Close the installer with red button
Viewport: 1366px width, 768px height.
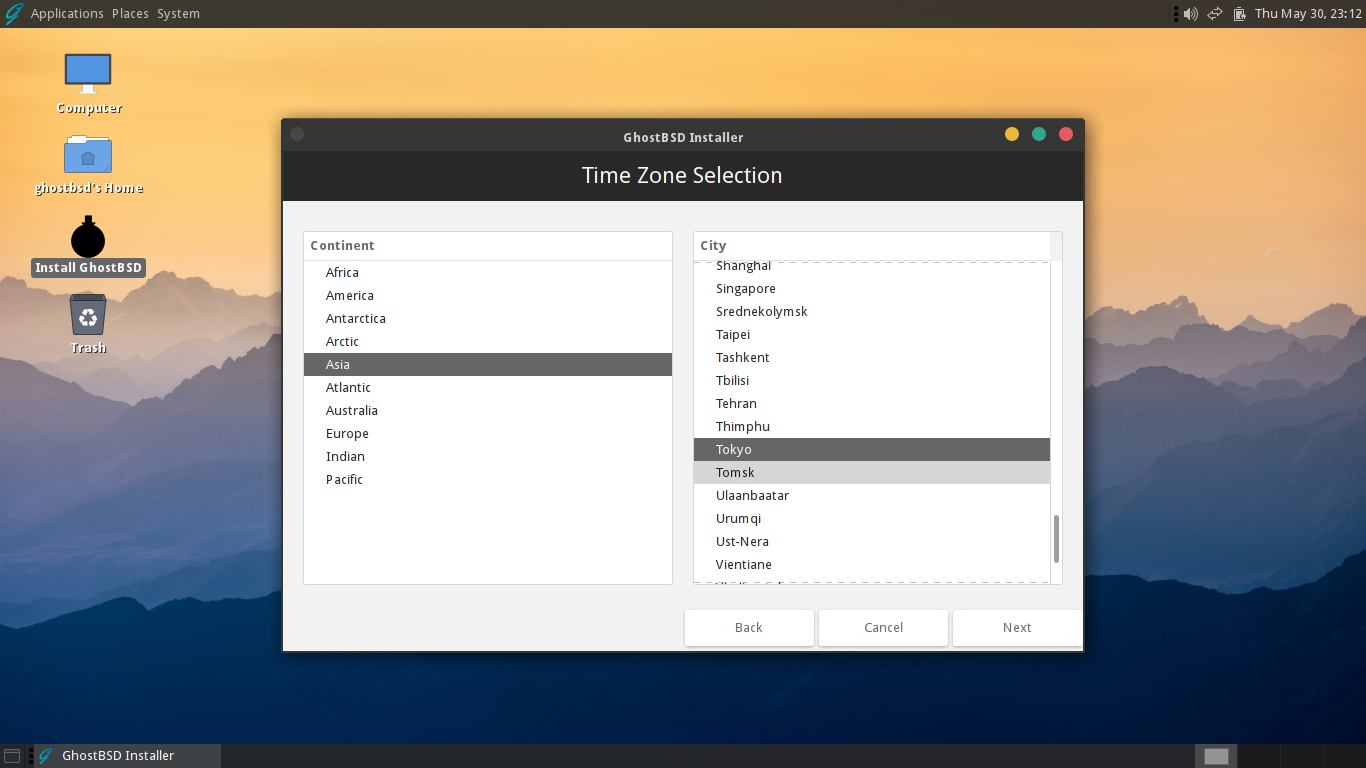click(x=1066, y=134)
